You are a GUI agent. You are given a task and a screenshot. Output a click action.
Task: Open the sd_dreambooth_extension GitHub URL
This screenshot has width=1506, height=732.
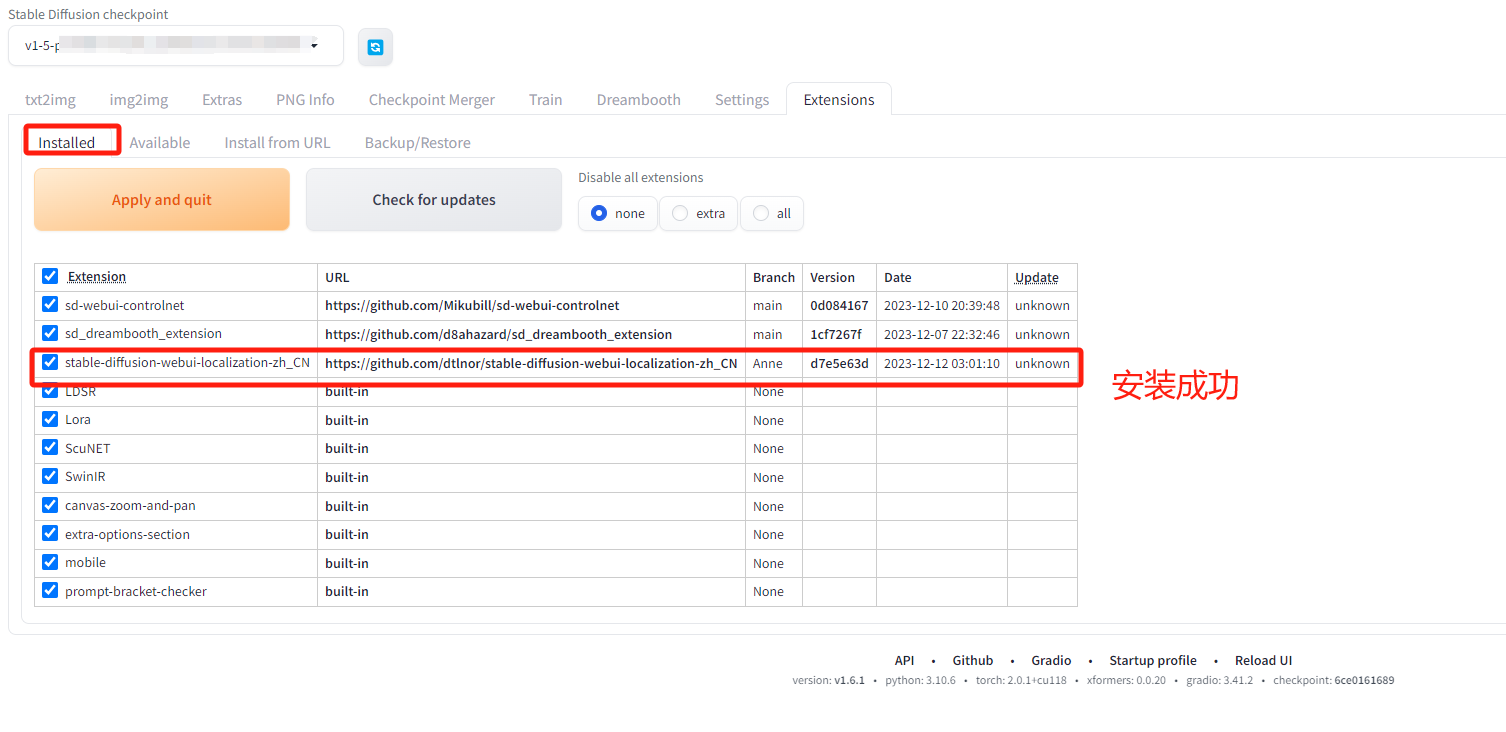click(498, 334)
